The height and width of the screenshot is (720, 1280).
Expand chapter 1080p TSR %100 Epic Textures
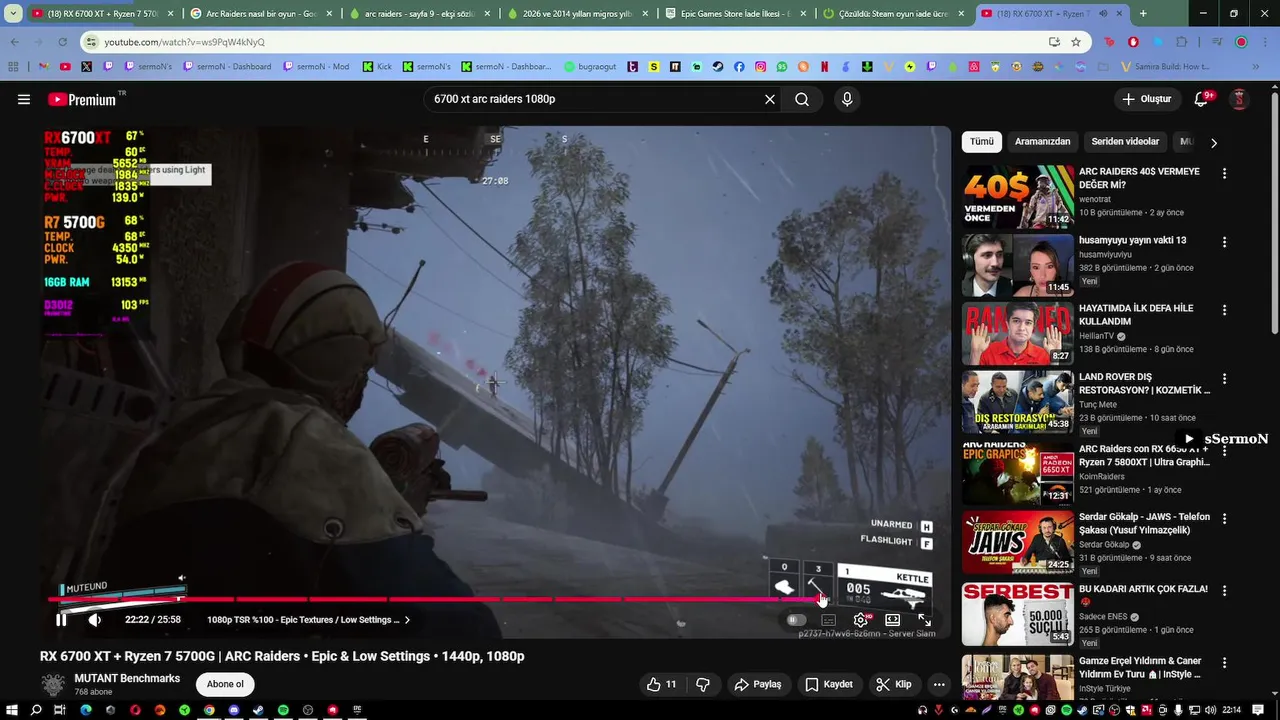pos(308,620)
